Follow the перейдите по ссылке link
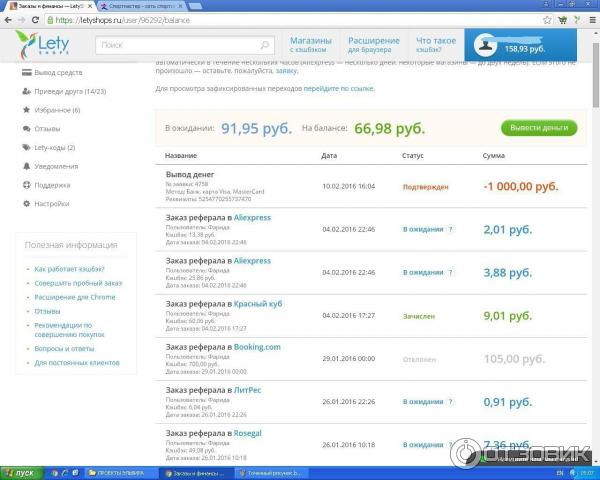600x480 pixels. (x=339, y=88)
